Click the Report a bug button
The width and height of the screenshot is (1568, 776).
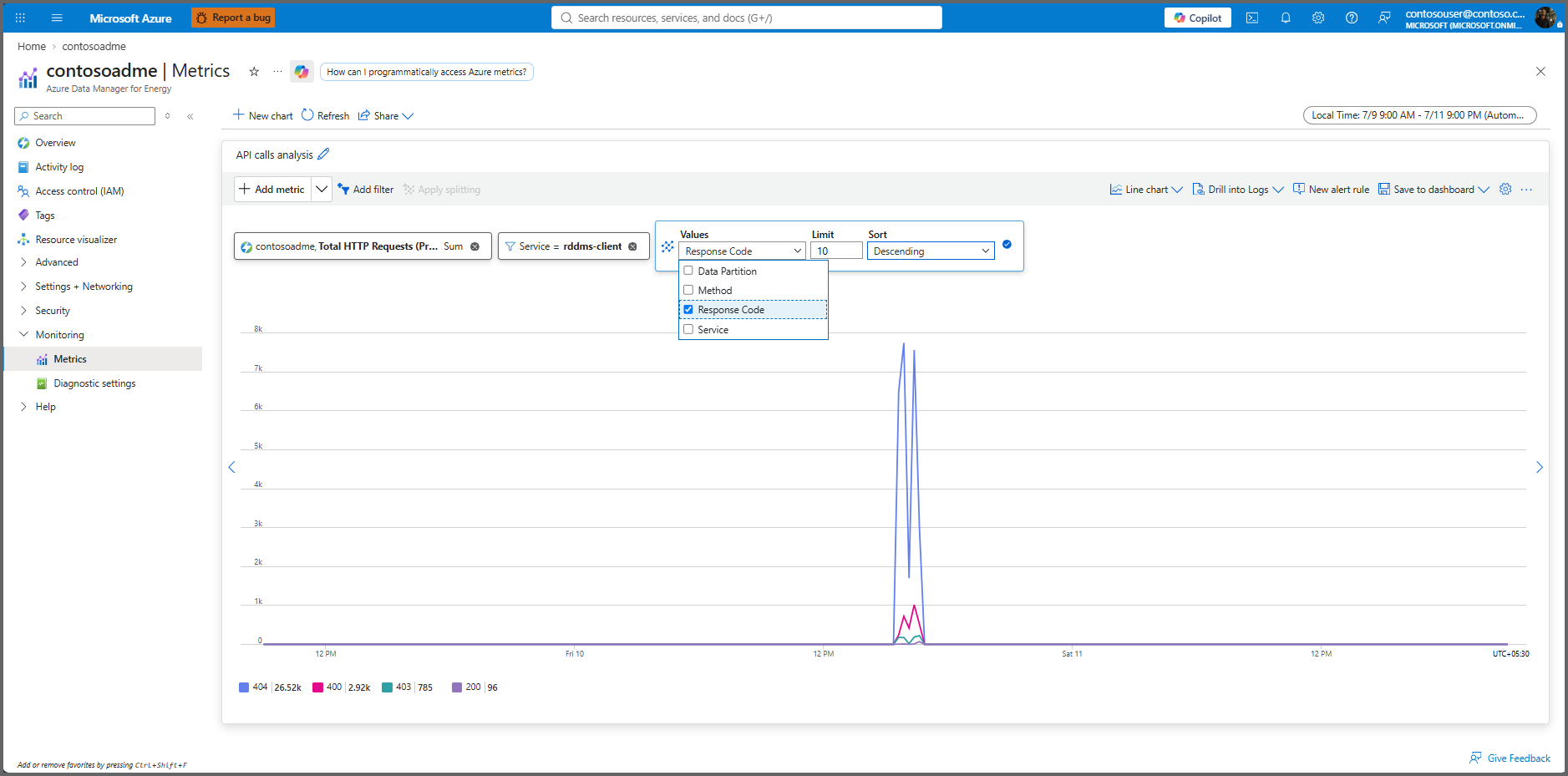(x=233, y=18)
